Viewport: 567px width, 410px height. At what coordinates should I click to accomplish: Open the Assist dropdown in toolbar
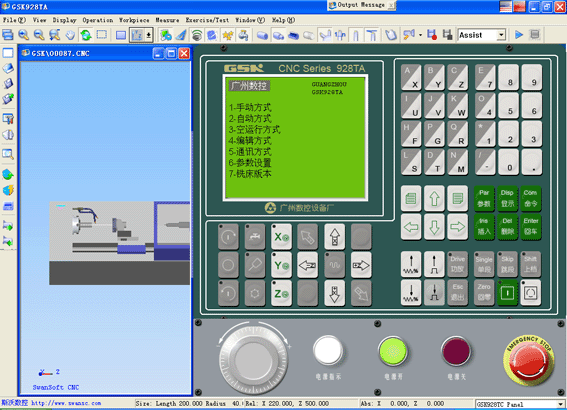501,35
